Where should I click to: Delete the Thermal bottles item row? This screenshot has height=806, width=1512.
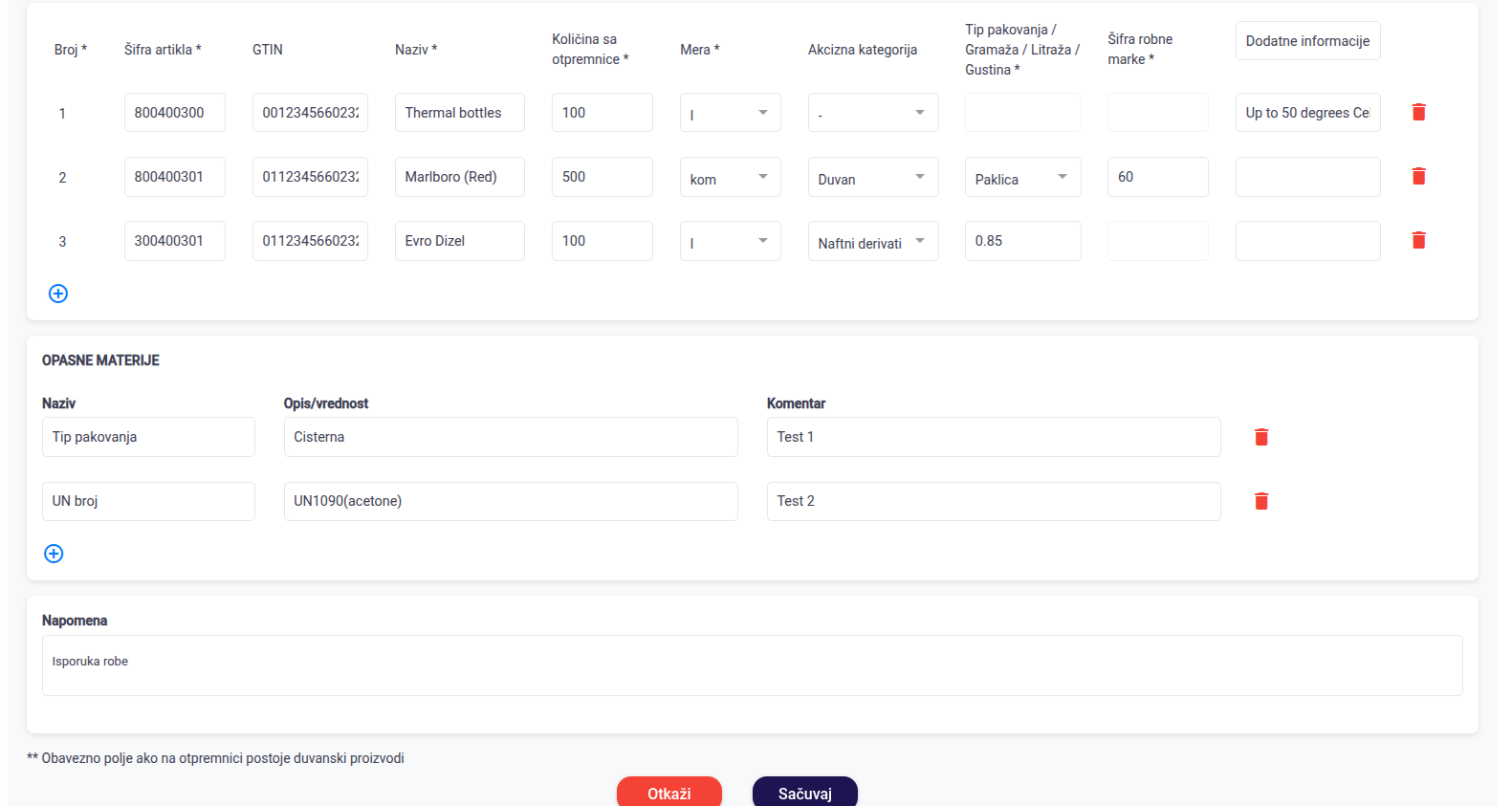[x=1418, y=113]
